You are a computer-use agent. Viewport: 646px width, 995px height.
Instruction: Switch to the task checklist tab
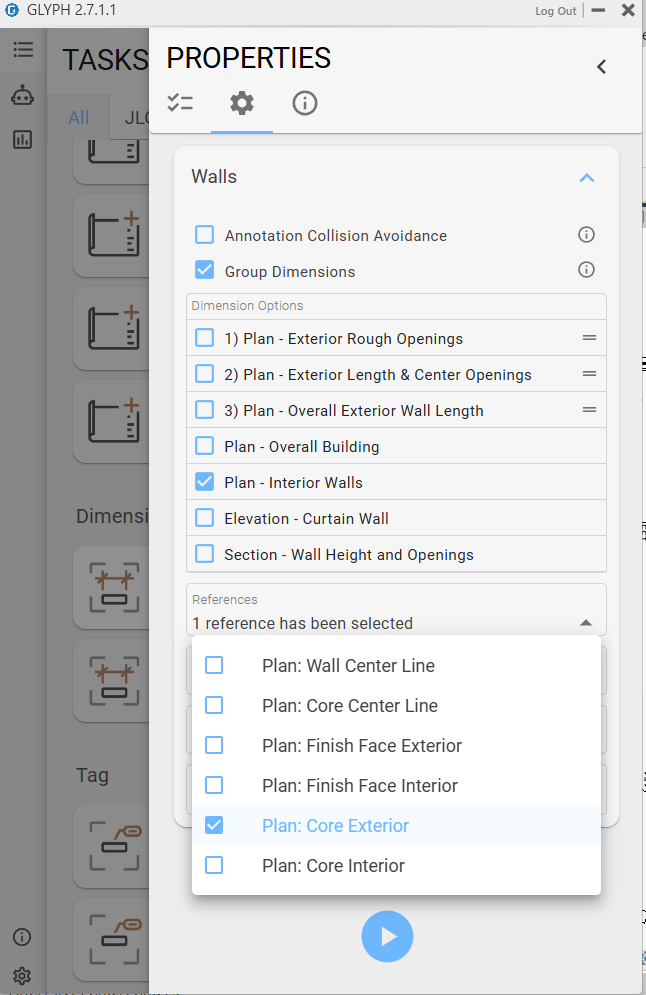[180, 103]
